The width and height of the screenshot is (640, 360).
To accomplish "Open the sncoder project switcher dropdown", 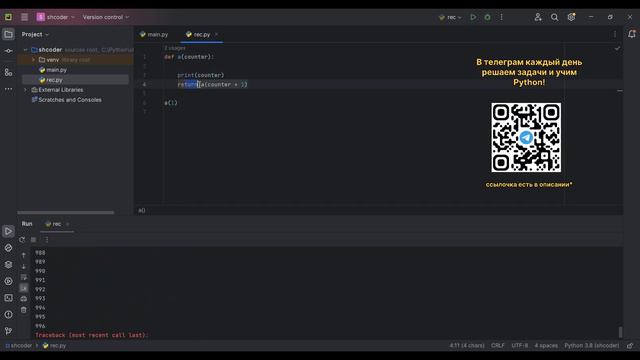I will click(x=56, y=17).
